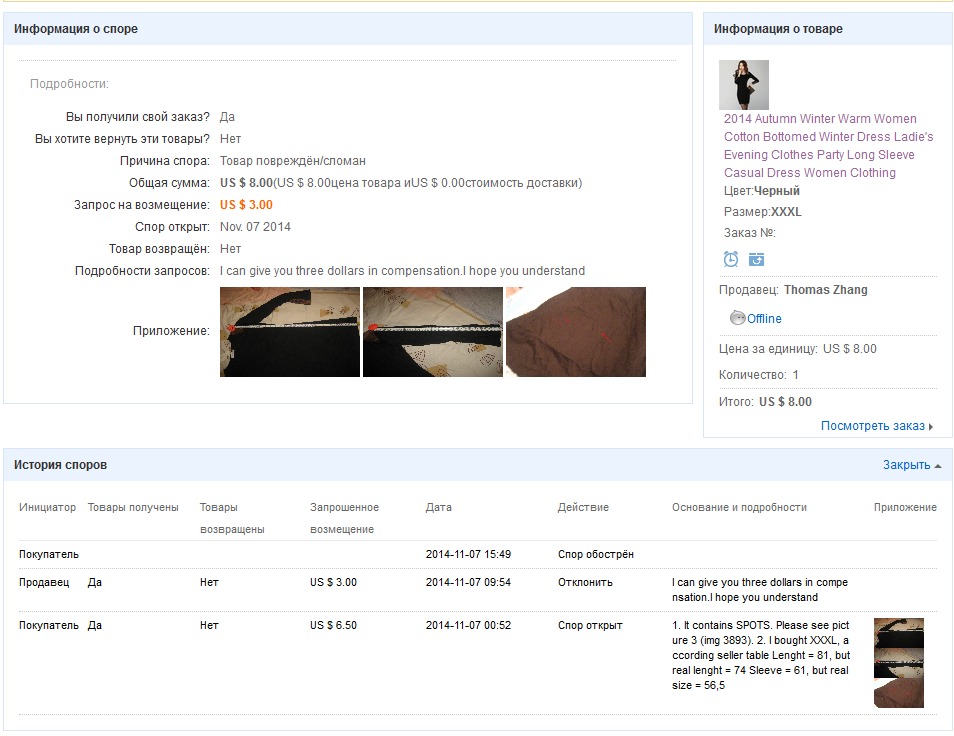Click the Информация о споре header

(75, 29)
